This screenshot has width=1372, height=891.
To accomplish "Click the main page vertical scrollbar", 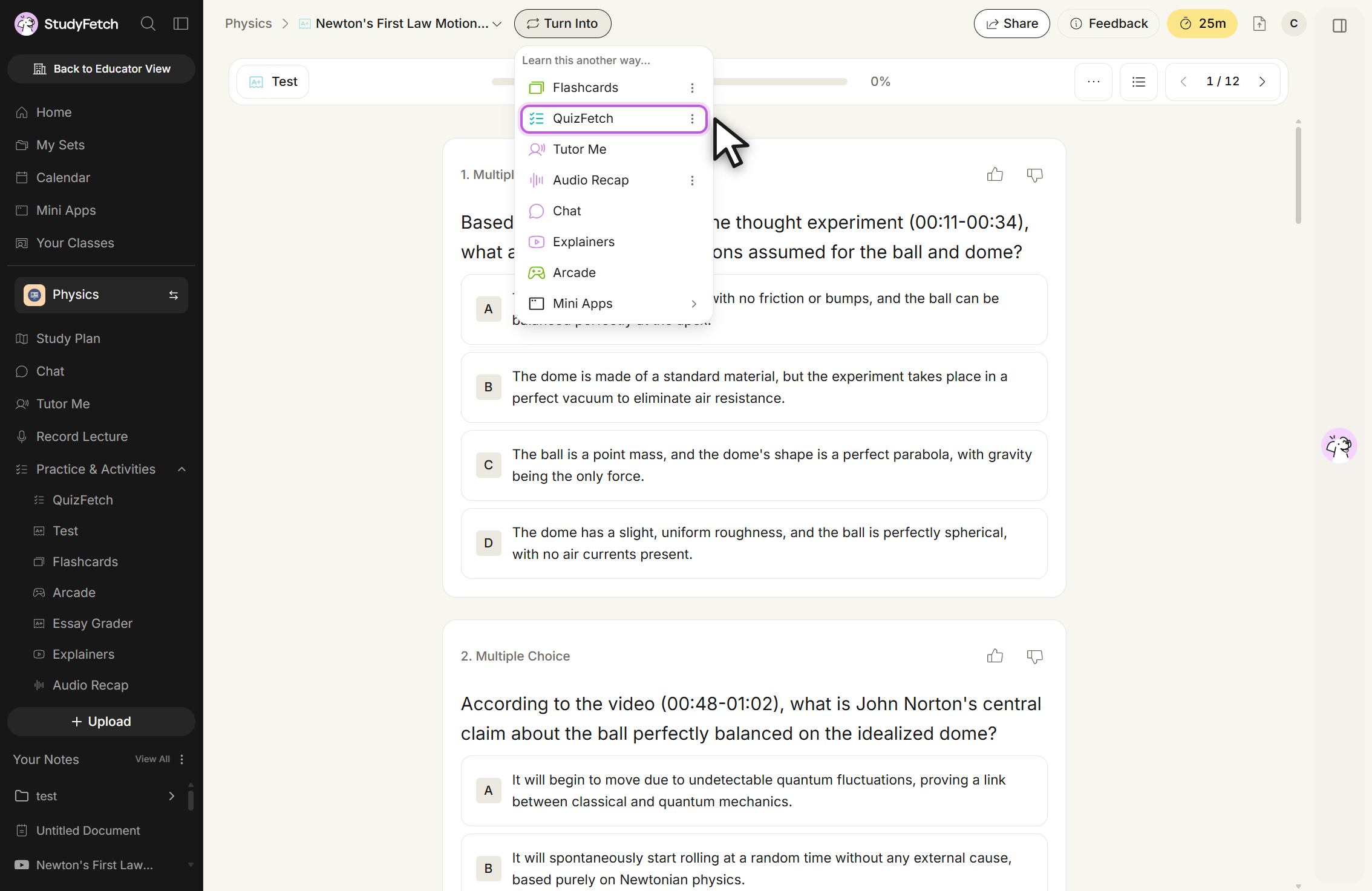I will pos(1298,175).
